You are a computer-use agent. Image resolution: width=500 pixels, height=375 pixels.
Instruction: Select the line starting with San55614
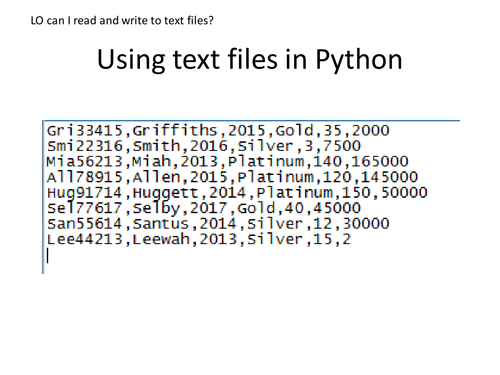(218, 224)
